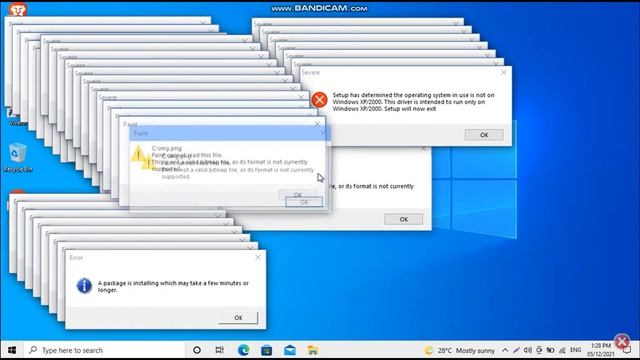Click the 'Setup has determined' message text
The height and width of the screenshot is (360, 640).
(x=413, y=102)
